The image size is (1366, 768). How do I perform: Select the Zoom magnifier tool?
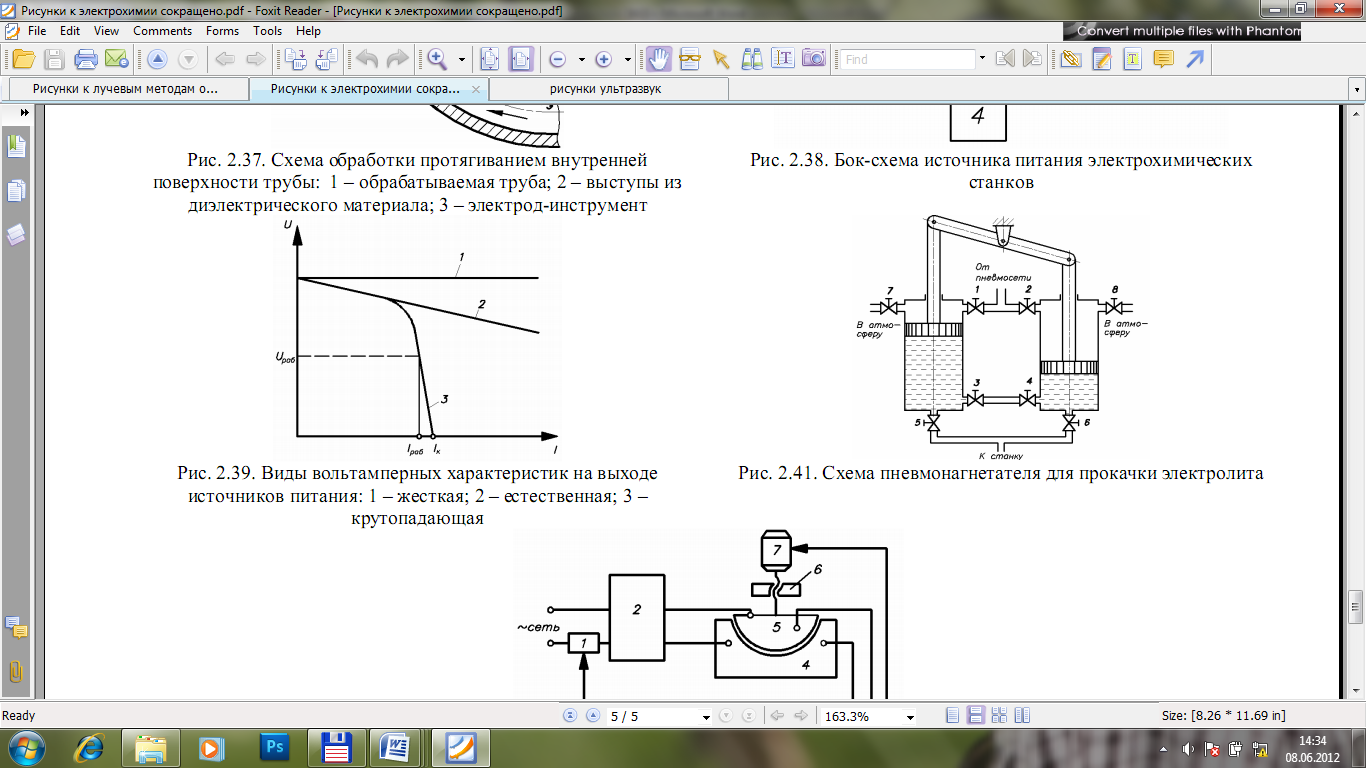point(437,59)
